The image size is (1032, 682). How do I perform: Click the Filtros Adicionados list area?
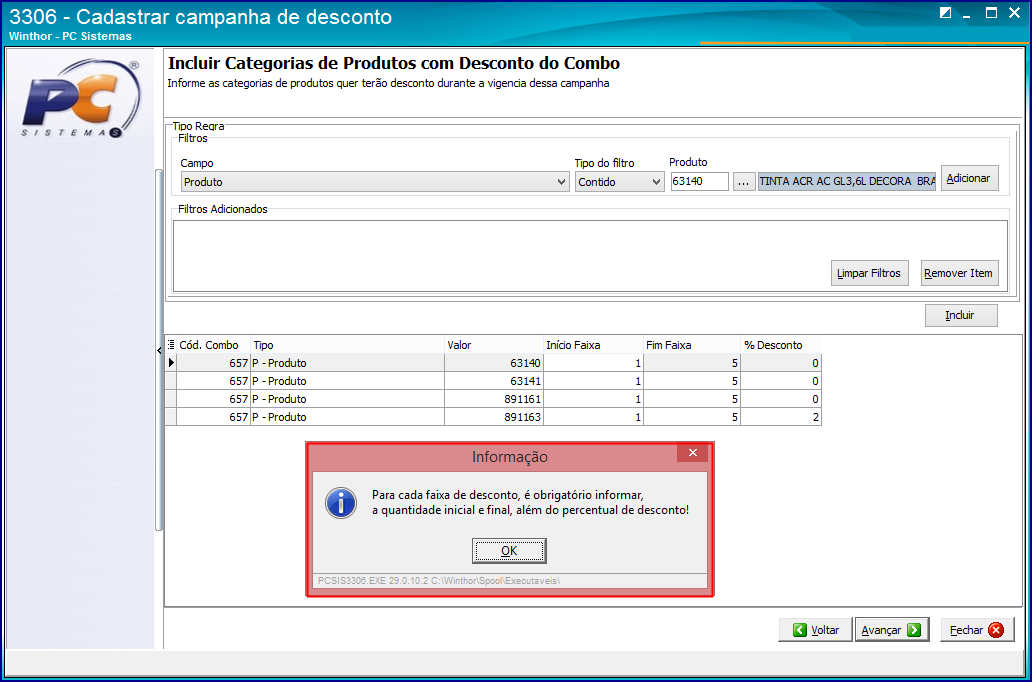click(x=590, y=255)
